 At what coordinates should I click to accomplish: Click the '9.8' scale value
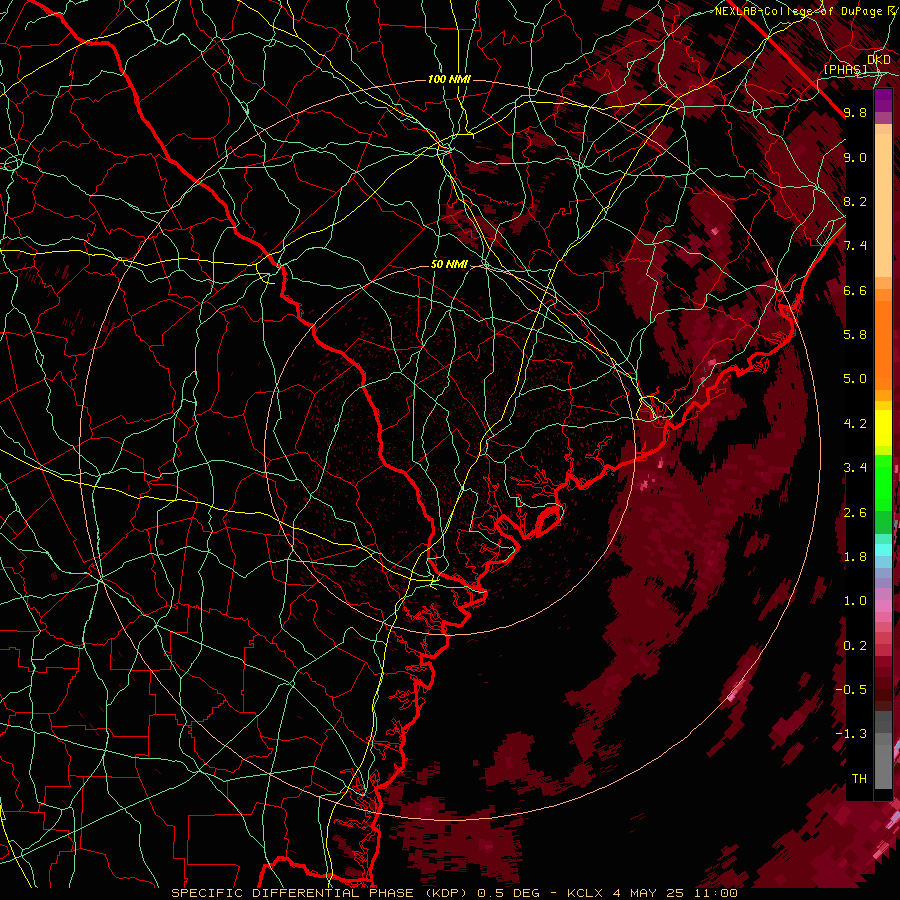coord(855,112)
